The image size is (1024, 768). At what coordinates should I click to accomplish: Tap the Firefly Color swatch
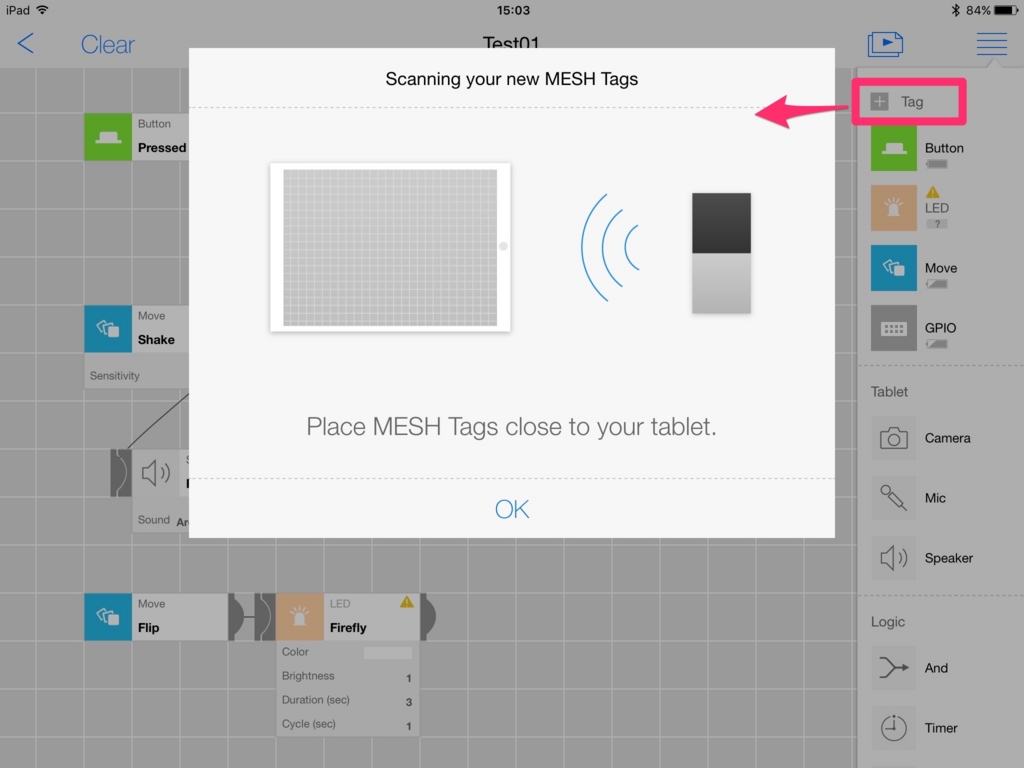tap(388, 652)
